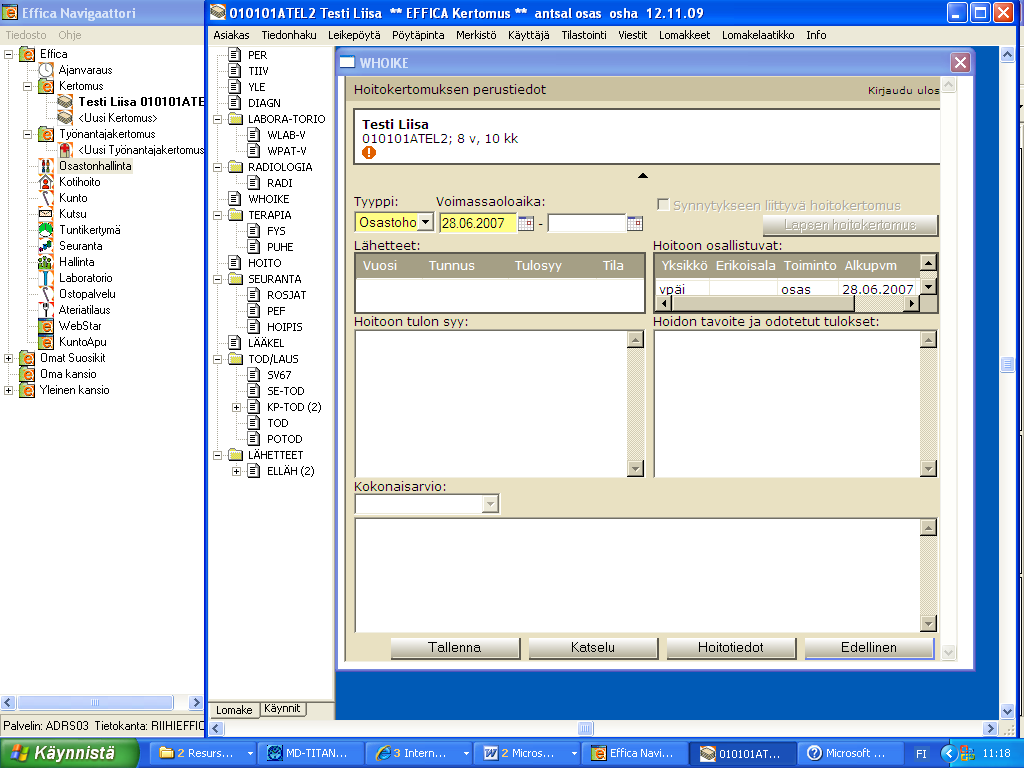1024x768 pixels.
Task: Open the Ostopalvelu icon
Action: (x=46, y=294)
